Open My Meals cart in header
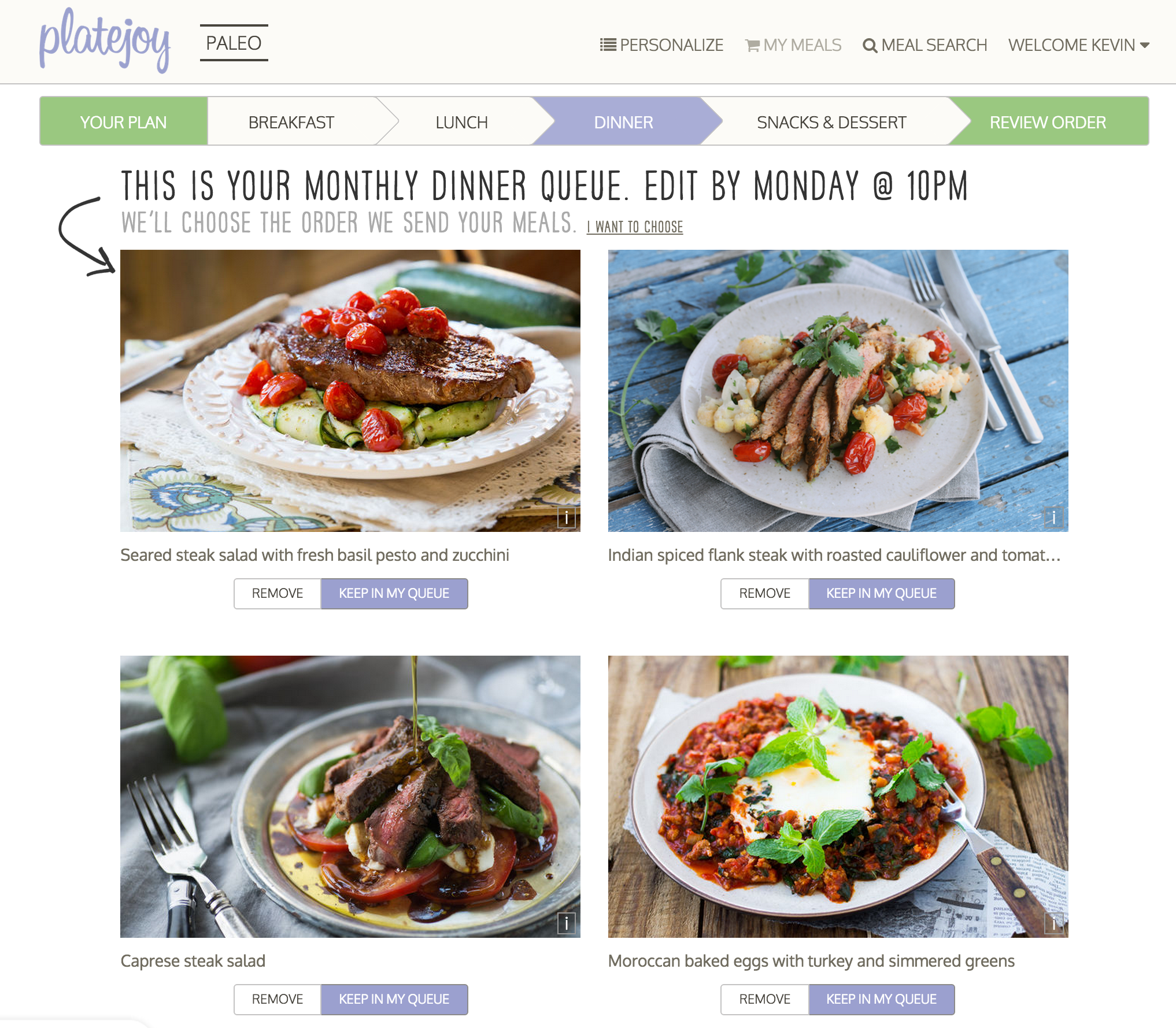 [x=793, y=45]
